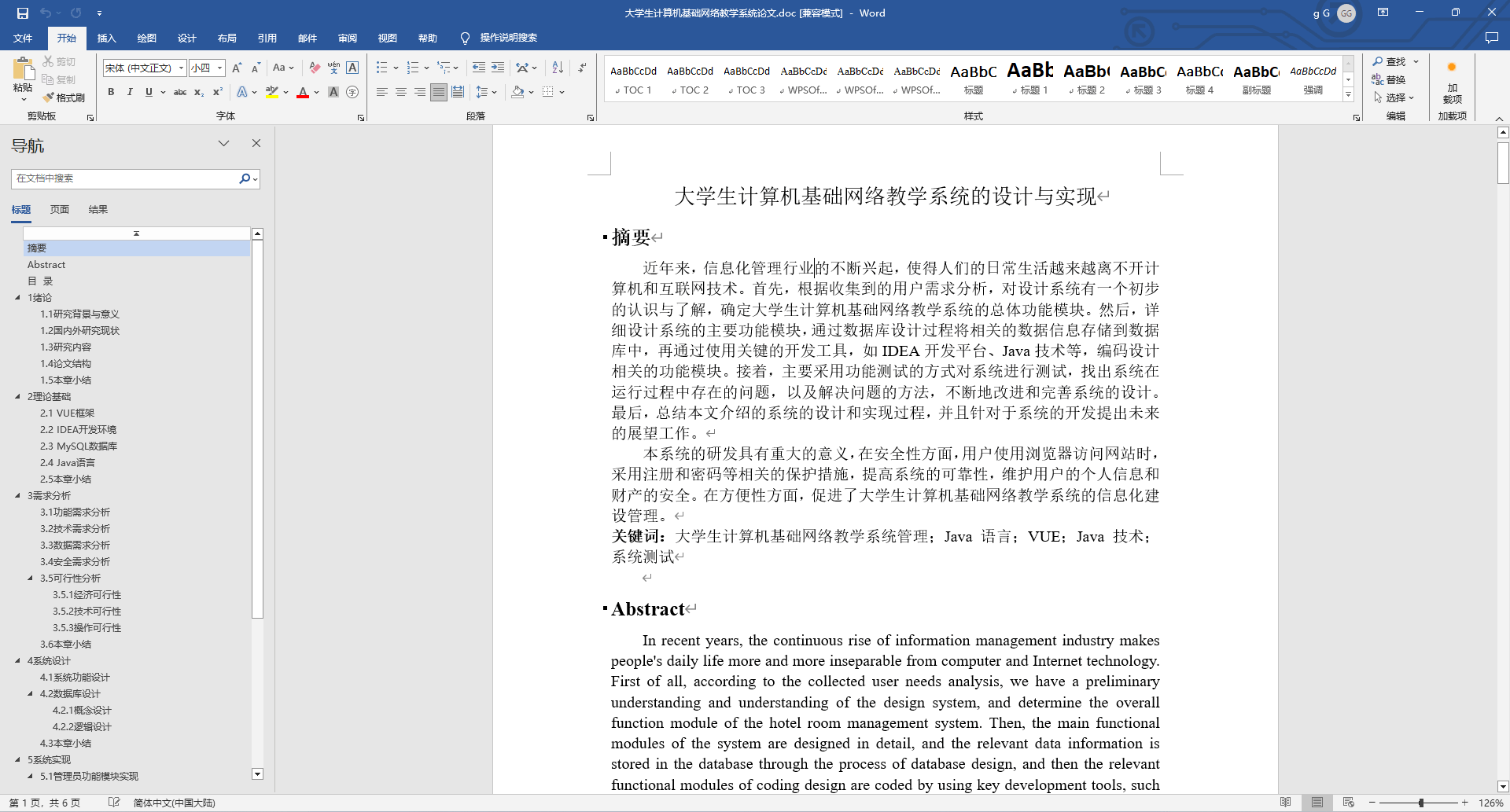The image size is (1510, 812).
Task: Toggle superscript (x²) formatting
Action: pos(218,92)
